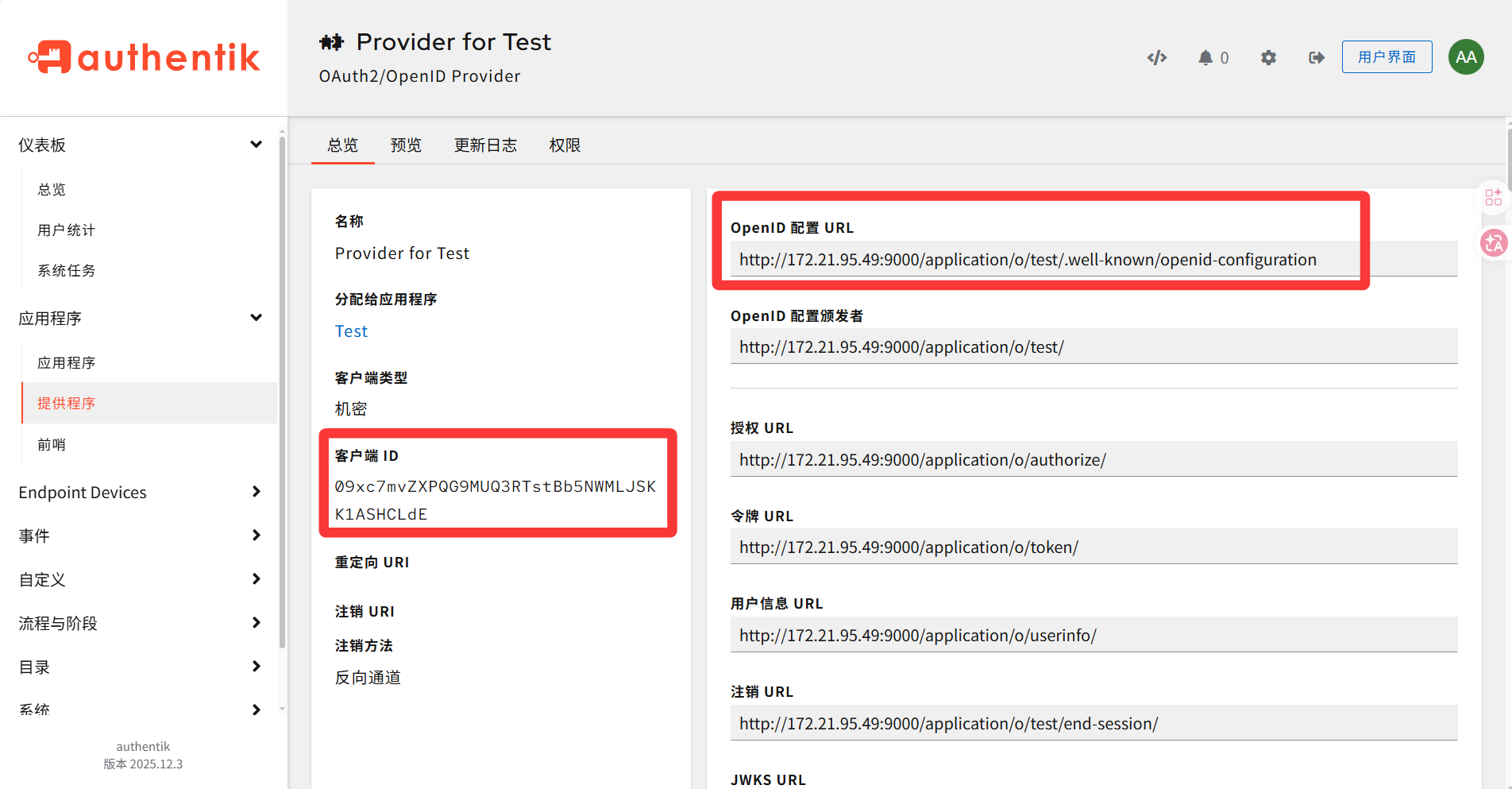
Task: Switch to the 预览 tab
Action: 406,145
